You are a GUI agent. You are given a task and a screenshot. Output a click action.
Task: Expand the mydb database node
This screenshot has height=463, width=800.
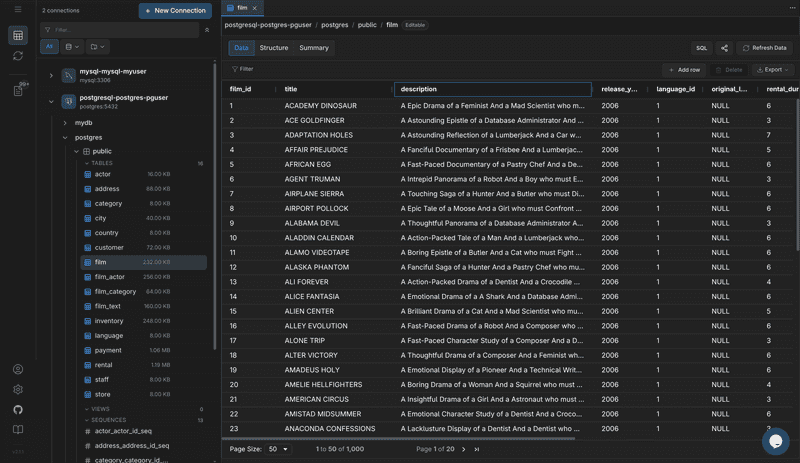[x=65, y=123]
